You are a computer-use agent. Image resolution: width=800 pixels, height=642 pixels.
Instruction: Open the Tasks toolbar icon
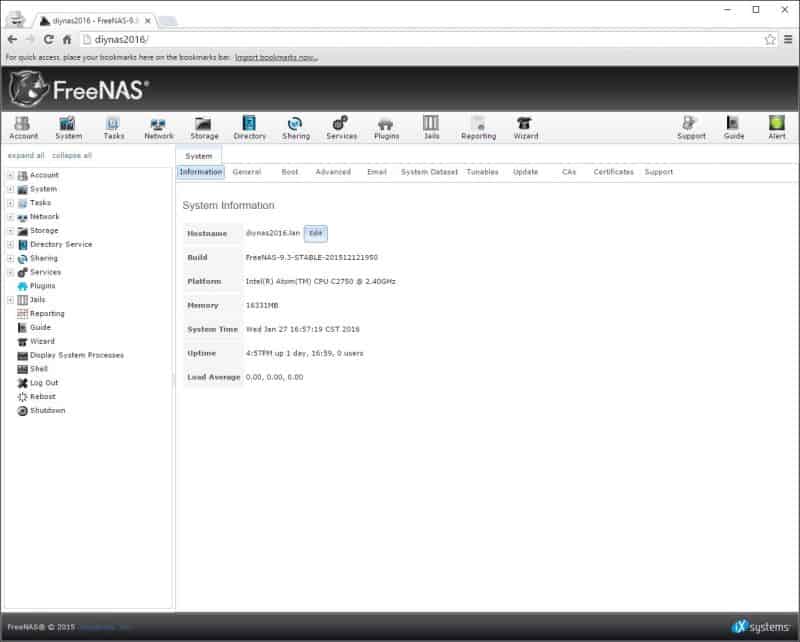click(113, 128)
